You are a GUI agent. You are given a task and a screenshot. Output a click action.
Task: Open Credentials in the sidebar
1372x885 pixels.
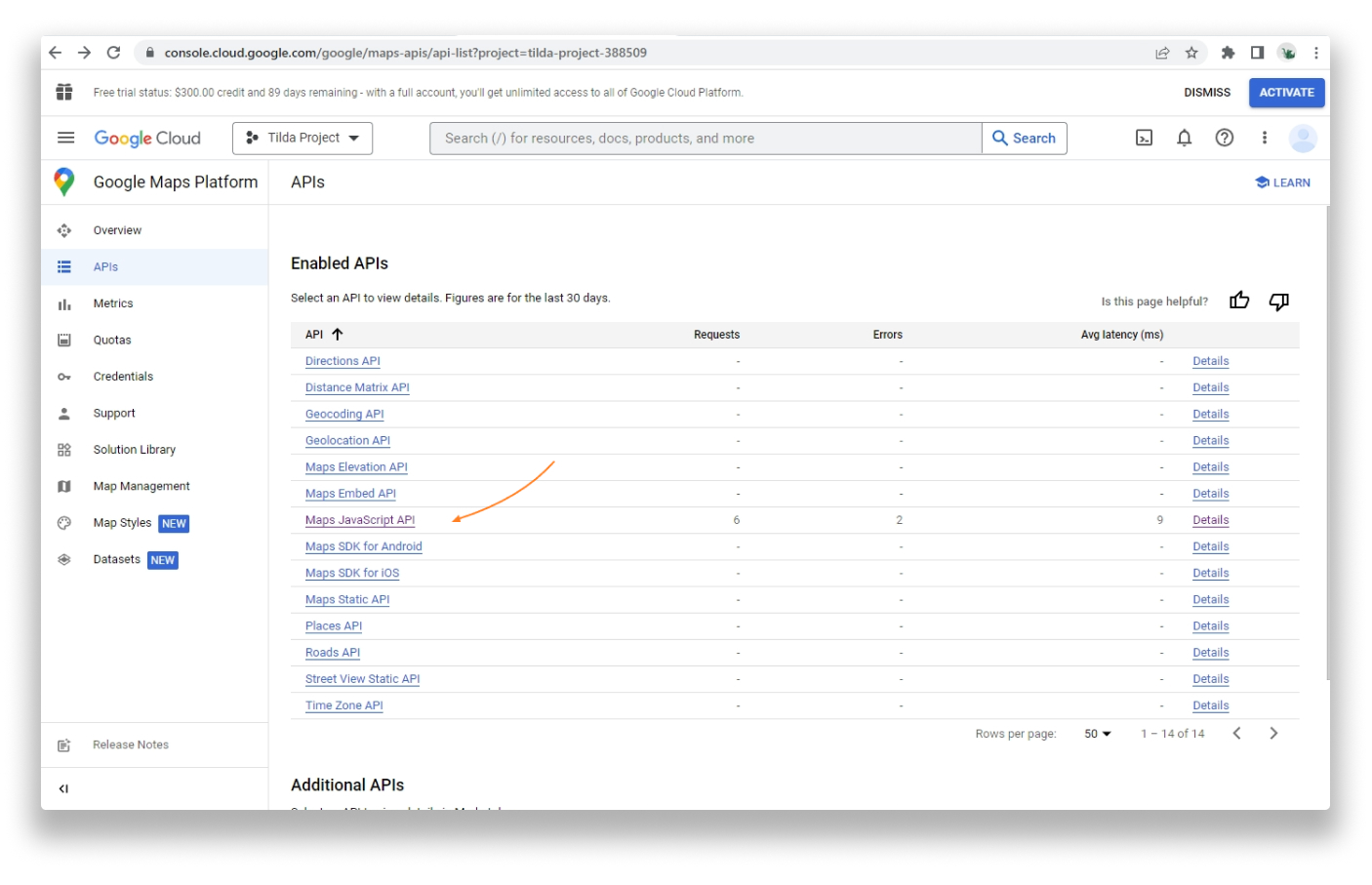(154, 377)
